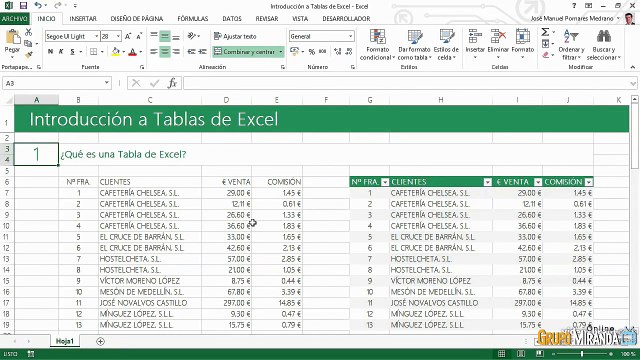This screenshot has width=640, height=360.
Task: Open the font name Segoe UI Light dropdown
Action: pyautogui.click(x=96, y=36)
